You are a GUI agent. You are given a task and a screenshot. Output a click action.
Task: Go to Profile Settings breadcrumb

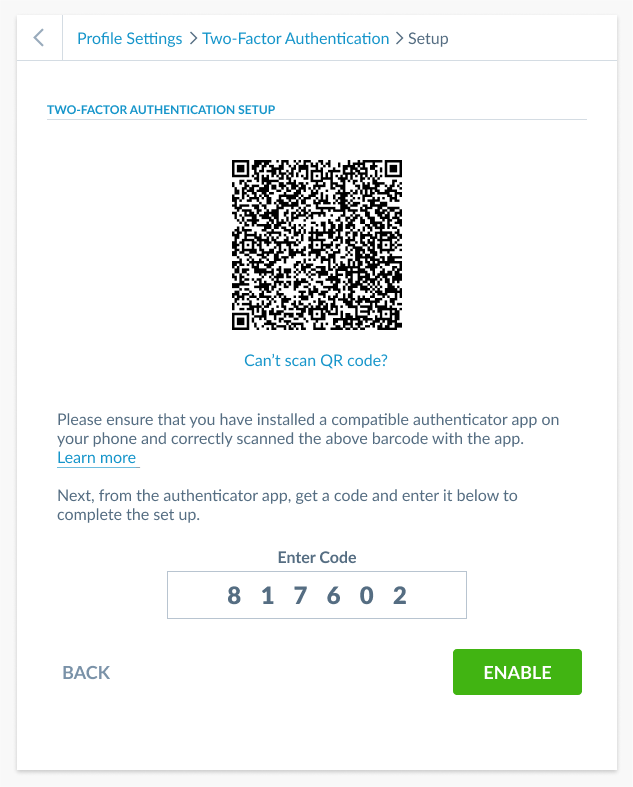click(129, 39)
